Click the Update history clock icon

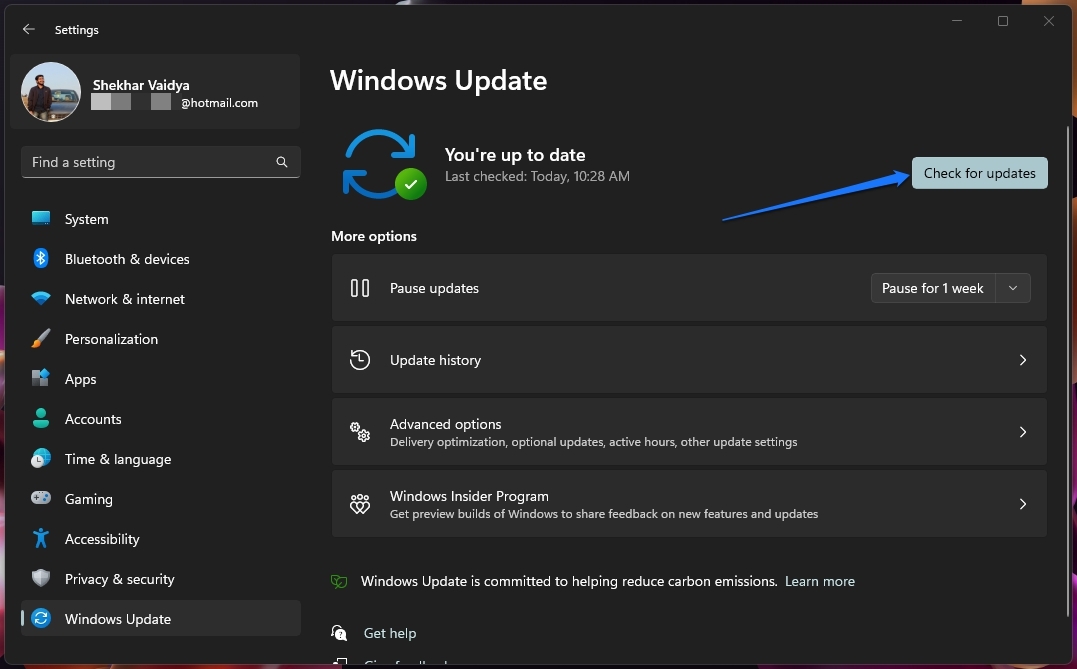click(x=360, y=360)
